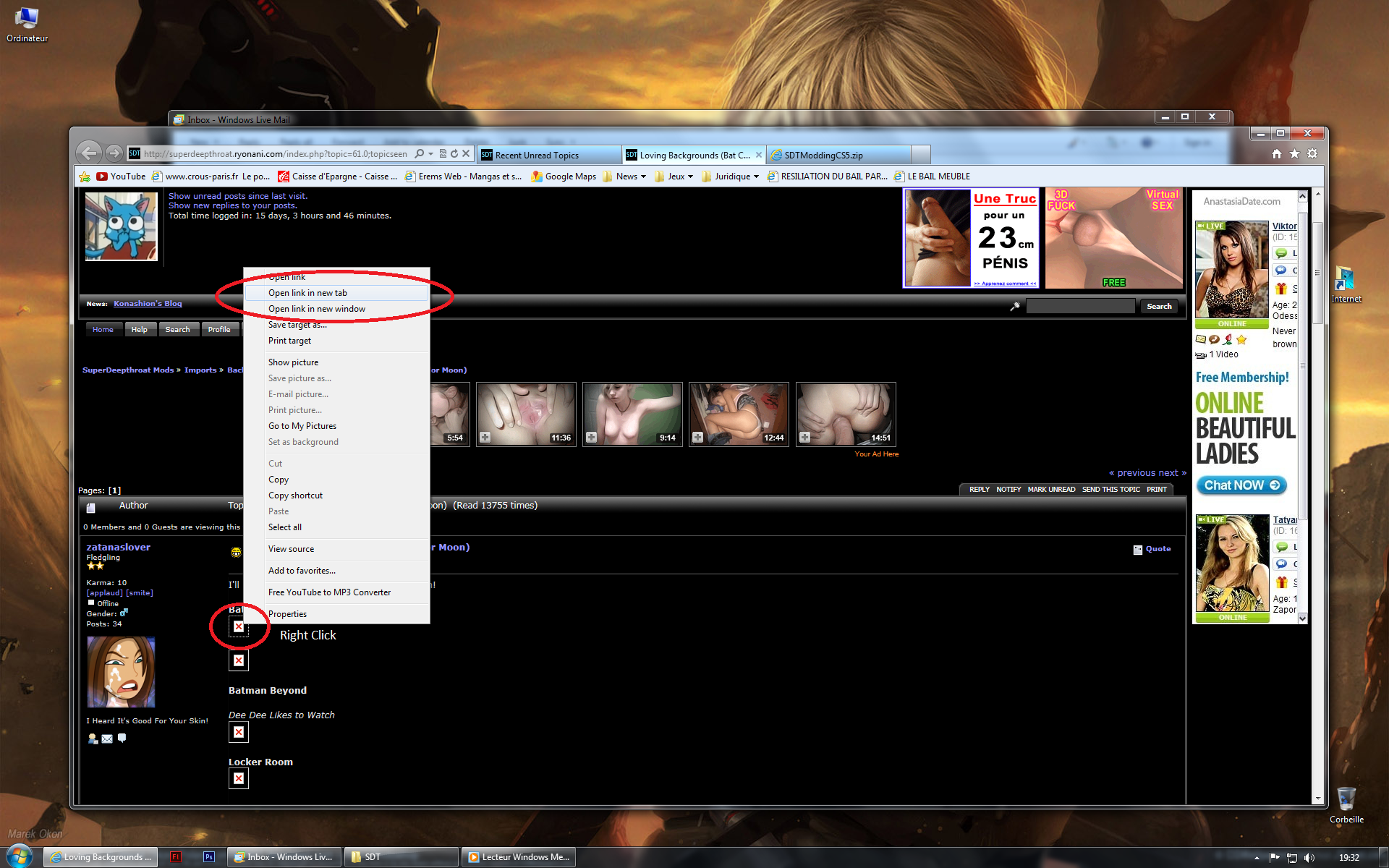
Task: Expand the address bar search dropdown arrow
Action: [x=430, y=153]
